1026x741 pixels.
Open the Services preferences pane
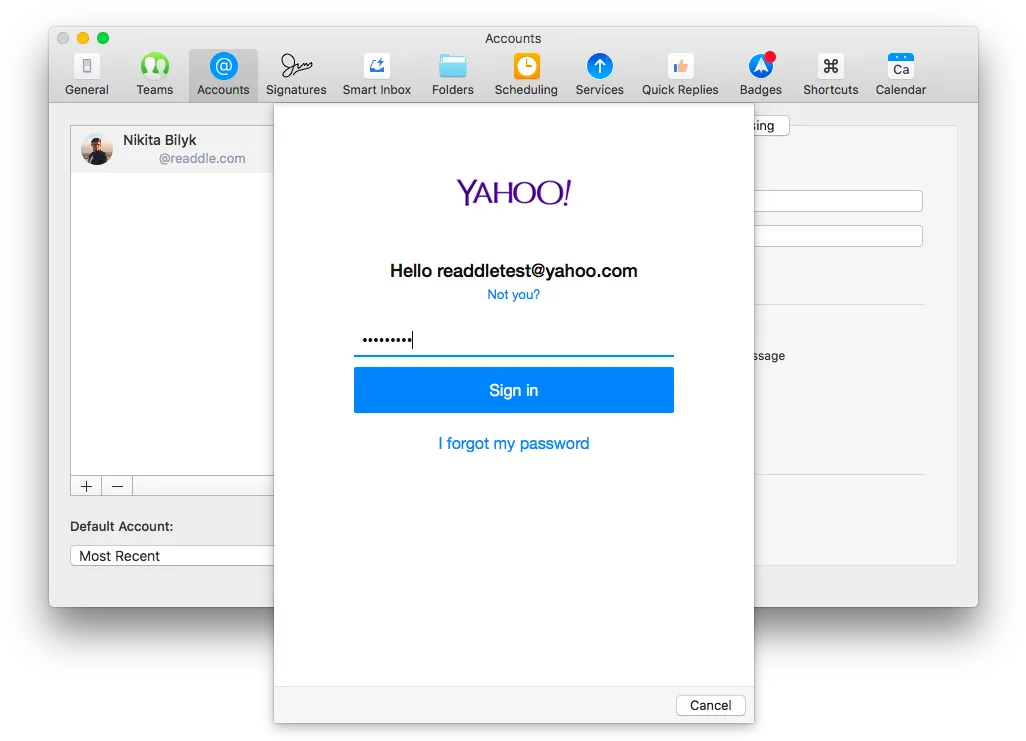tap(599, 75)
